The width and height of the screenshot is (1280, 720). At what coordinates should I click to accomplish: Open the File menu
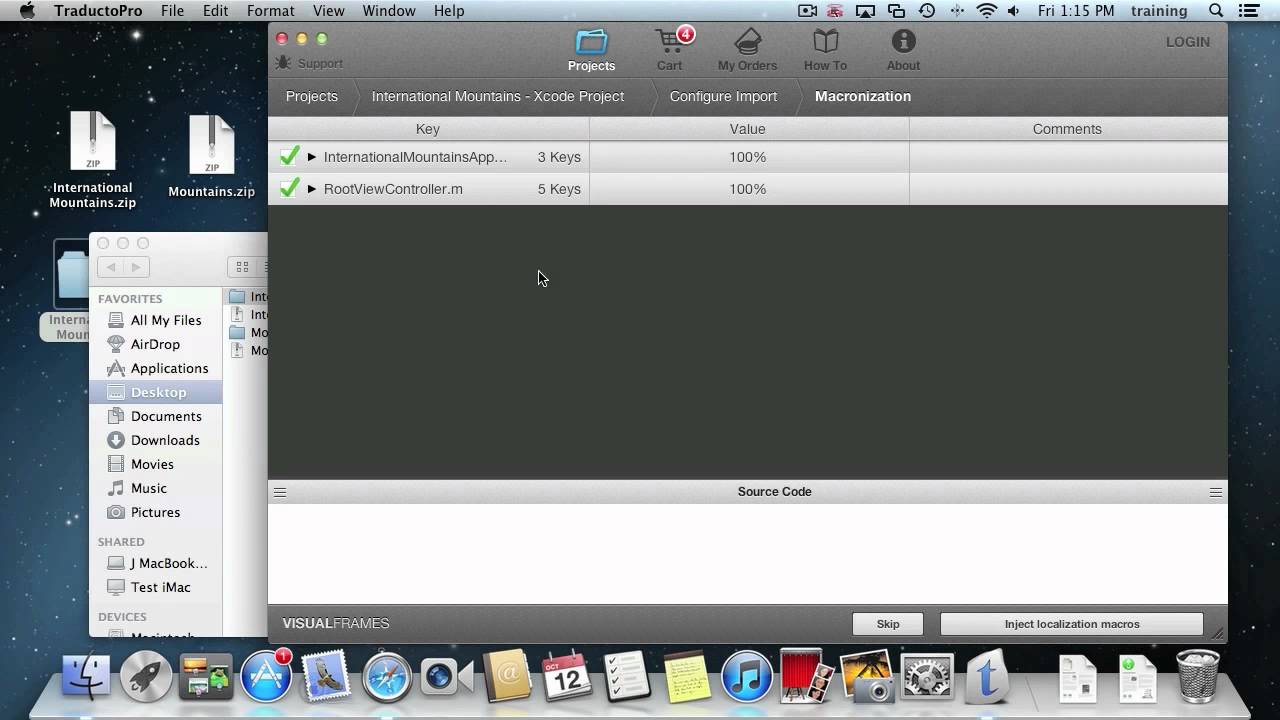[173, 11]
